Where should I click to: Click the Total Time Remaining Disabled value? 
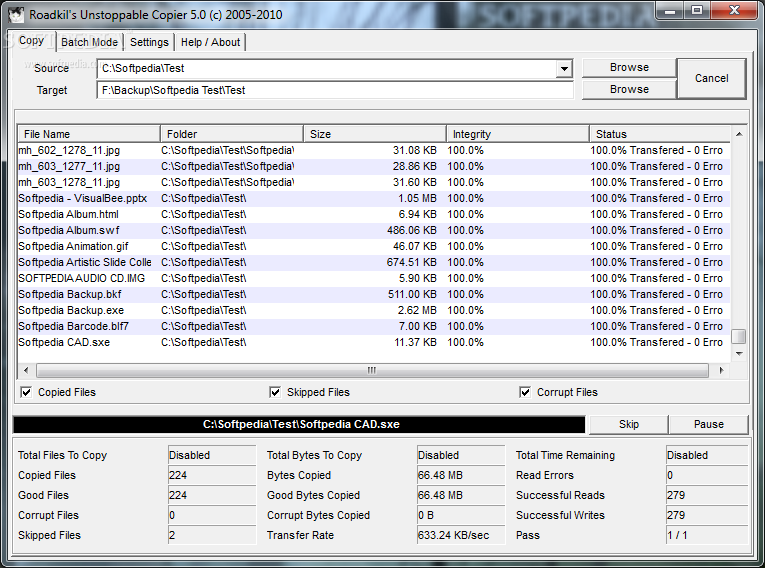706,455
